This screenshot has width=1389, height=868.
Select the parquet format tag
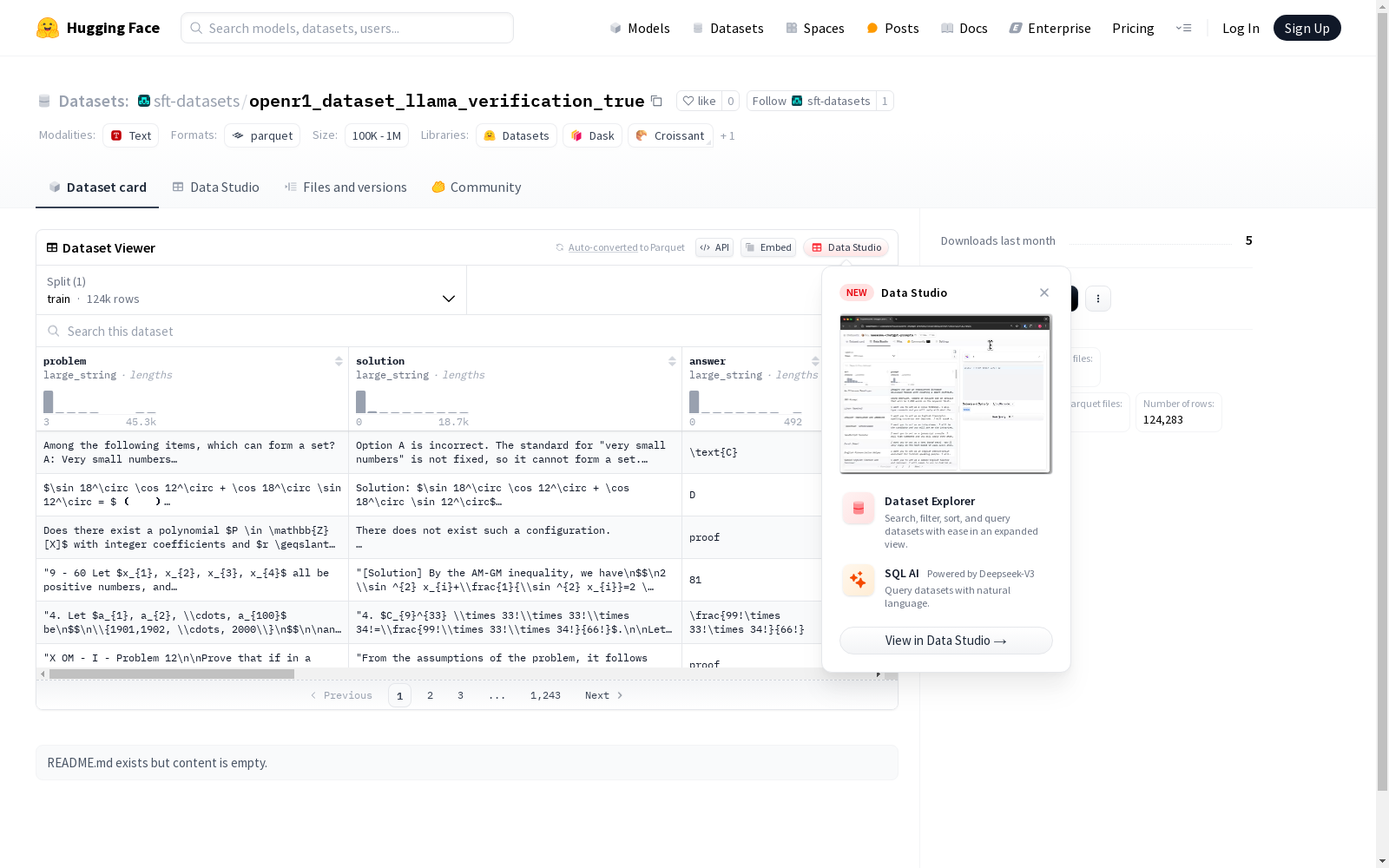click(262, 135)
